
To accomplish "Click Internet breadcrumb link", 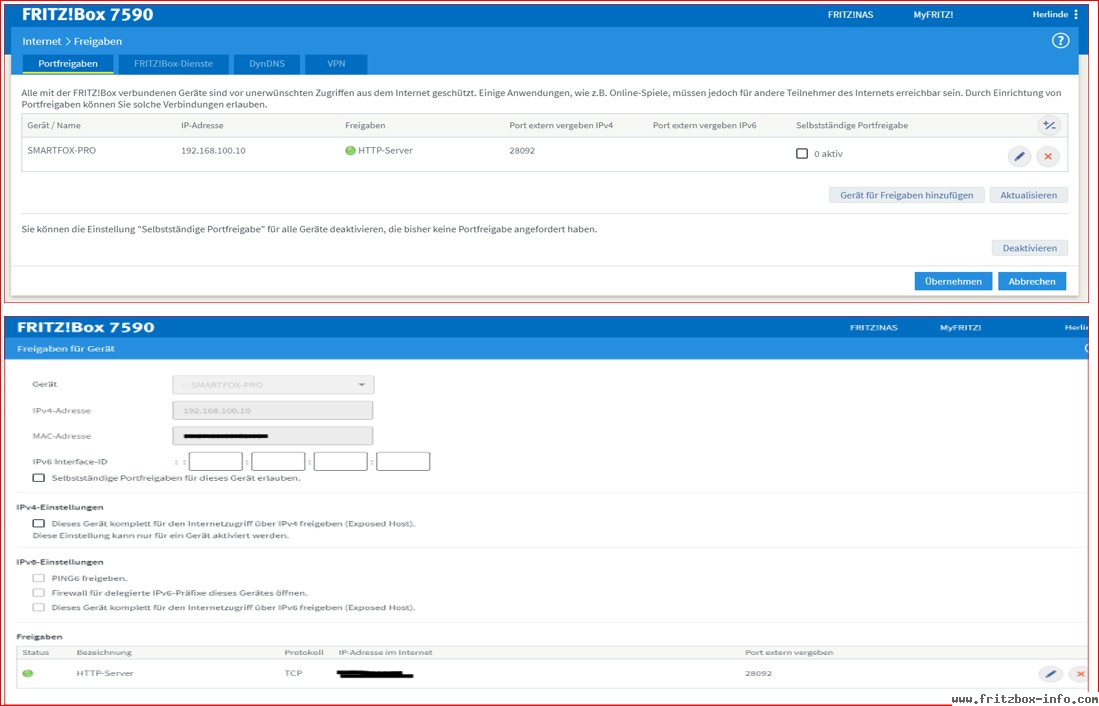I will (x=41, y=41).
